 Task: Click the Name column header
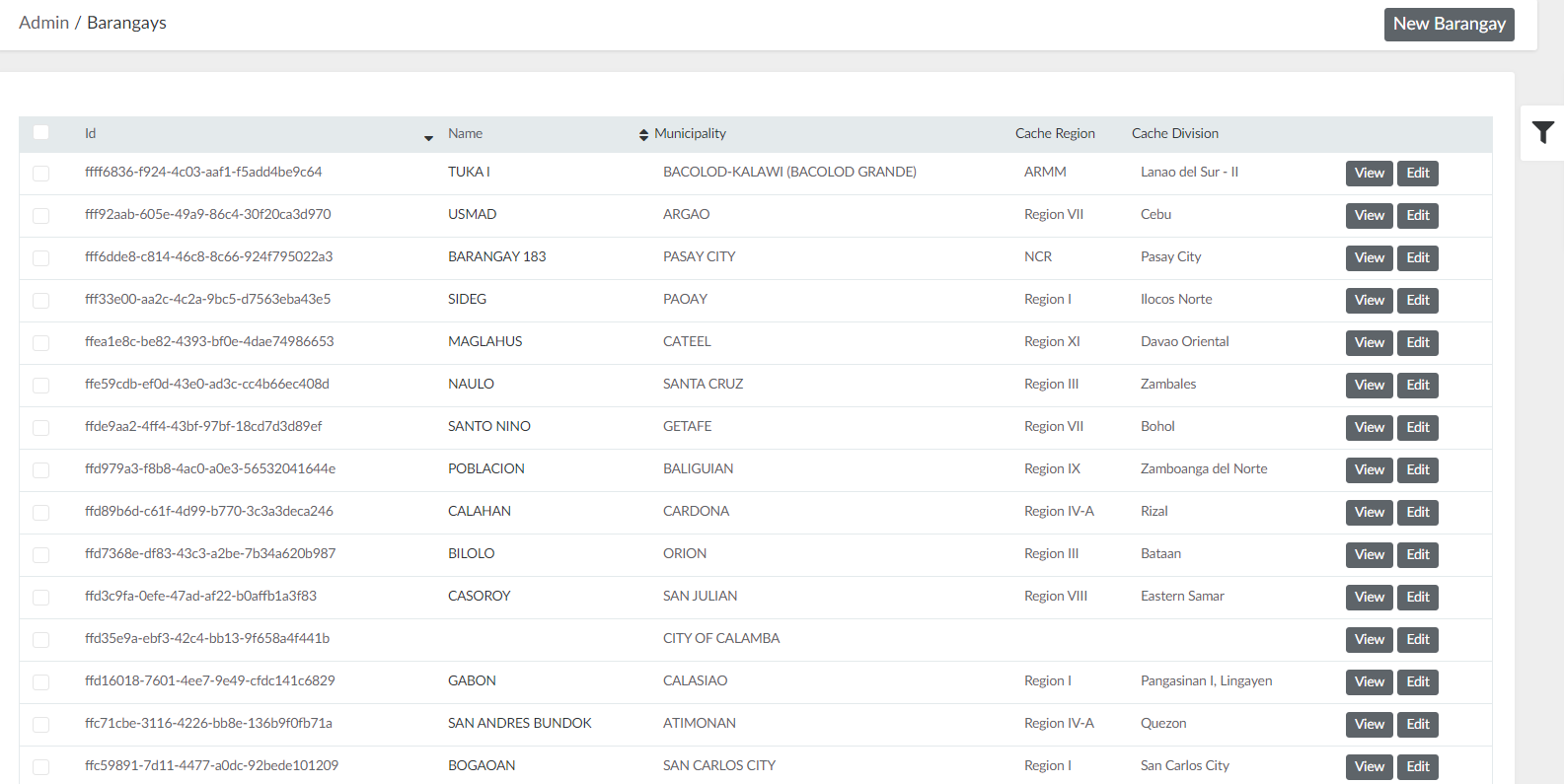tap(465, 133)
